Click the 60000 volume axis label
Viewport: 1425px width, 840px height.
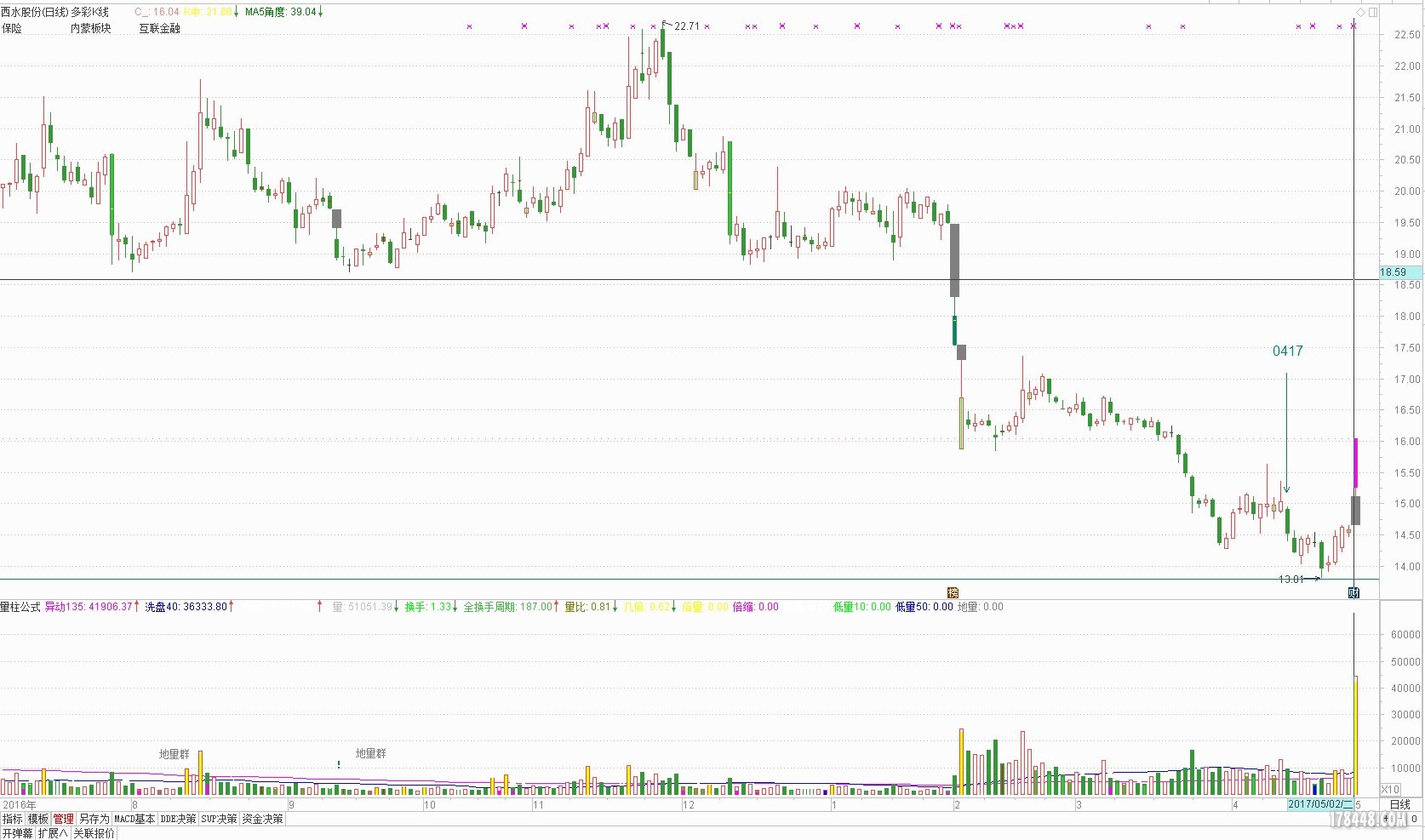(1405, 635)
